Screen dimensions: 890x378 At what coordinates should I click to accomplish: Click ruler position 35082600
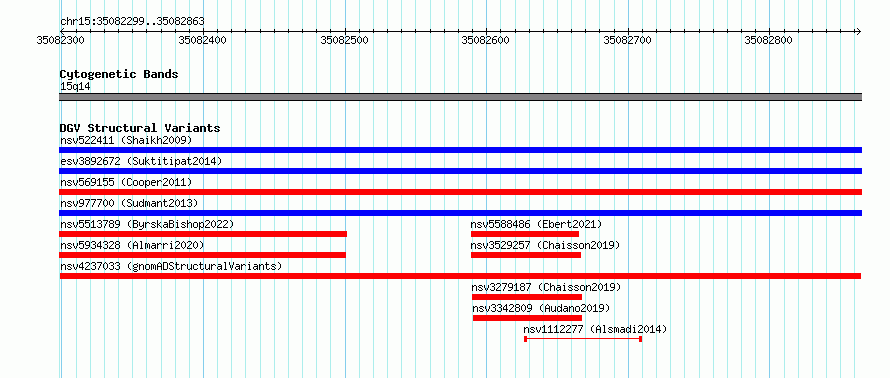pos(485,40)
